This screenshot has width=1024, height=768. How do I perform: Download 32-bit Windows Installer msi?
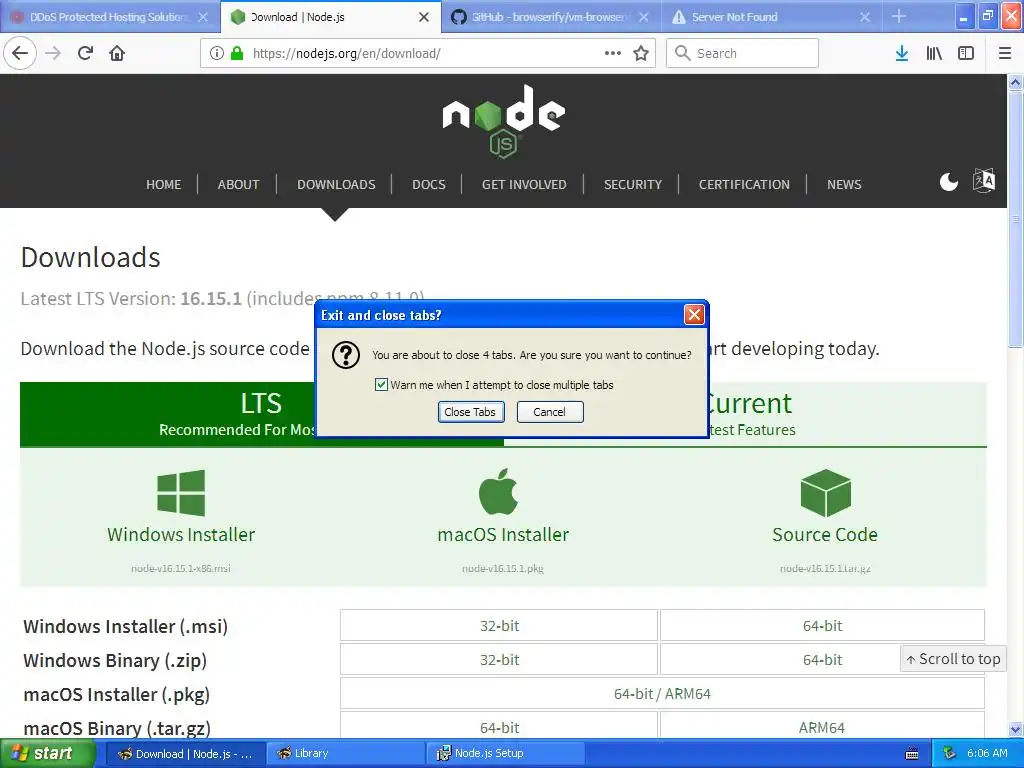499,626
